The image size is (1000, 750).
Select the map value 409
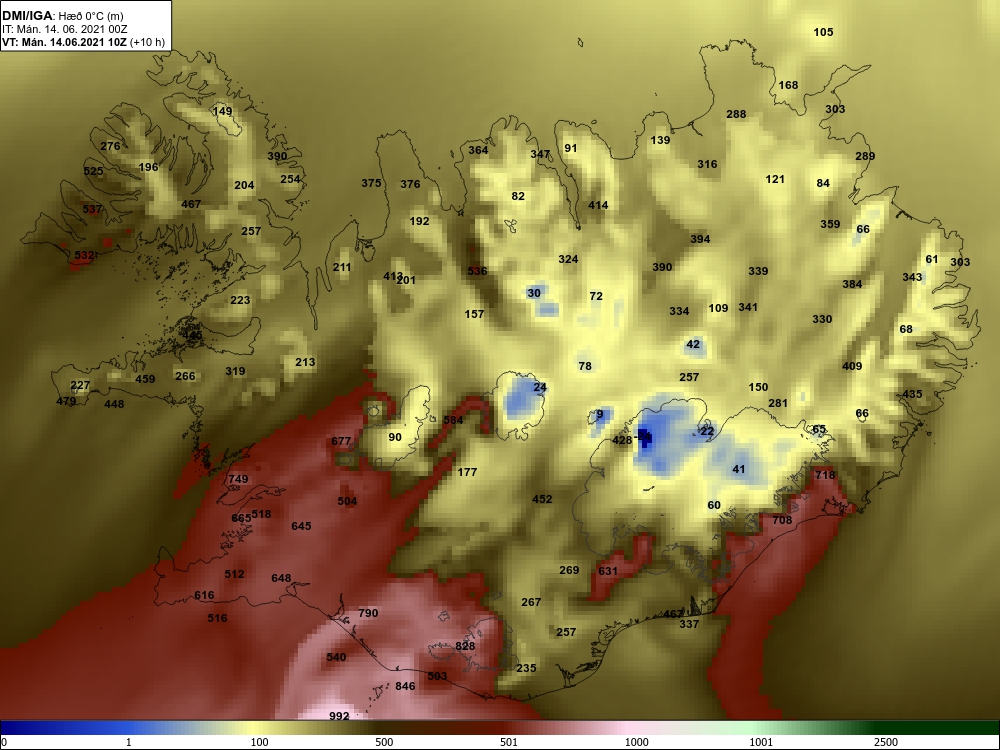coord(852,366)
